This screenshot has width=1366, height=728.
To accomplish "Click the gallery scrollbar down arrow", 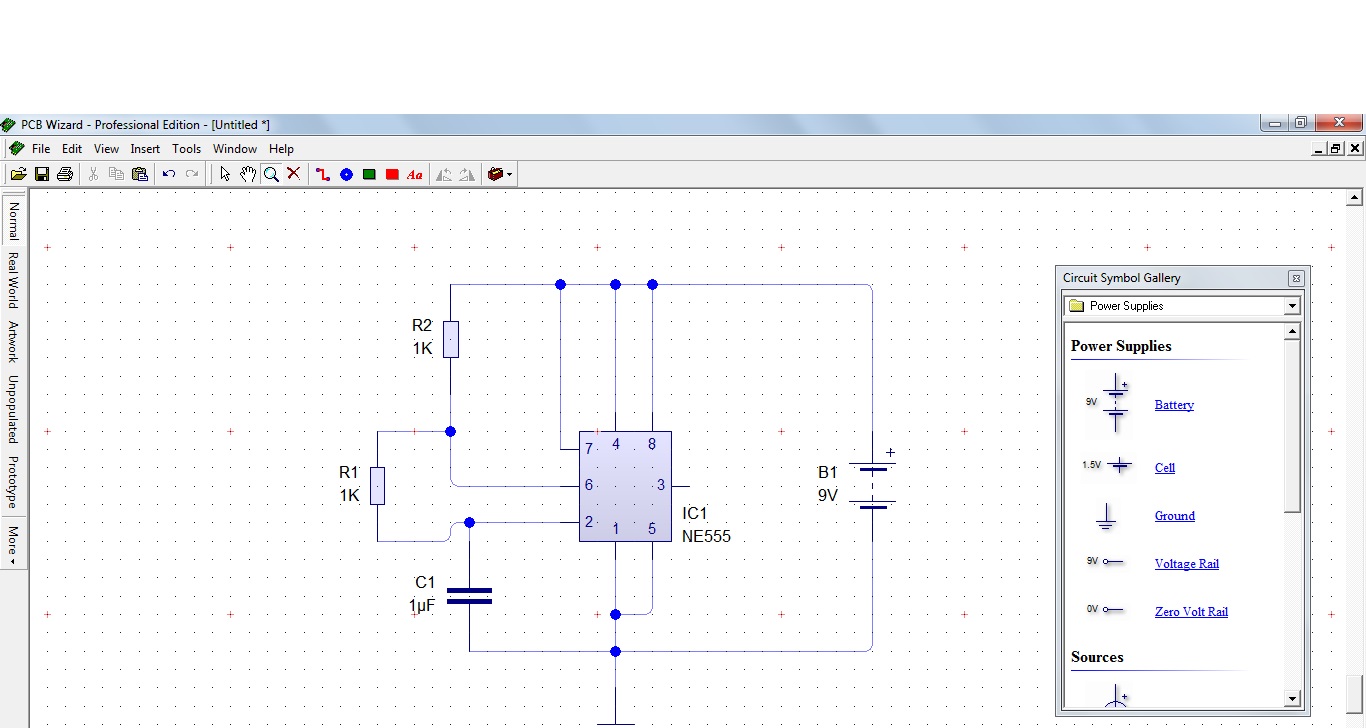I will 1292,699.
